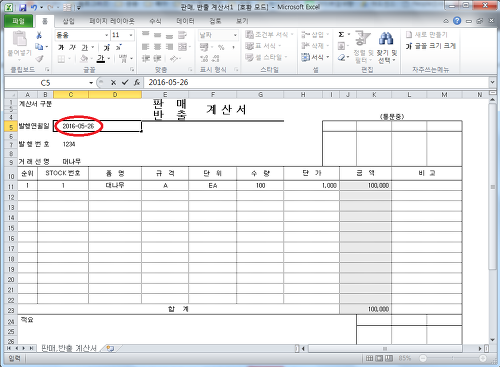This screenshot has width=500, height=367.
Task: Open Excel Help question mark
Action: click(457, 21)
